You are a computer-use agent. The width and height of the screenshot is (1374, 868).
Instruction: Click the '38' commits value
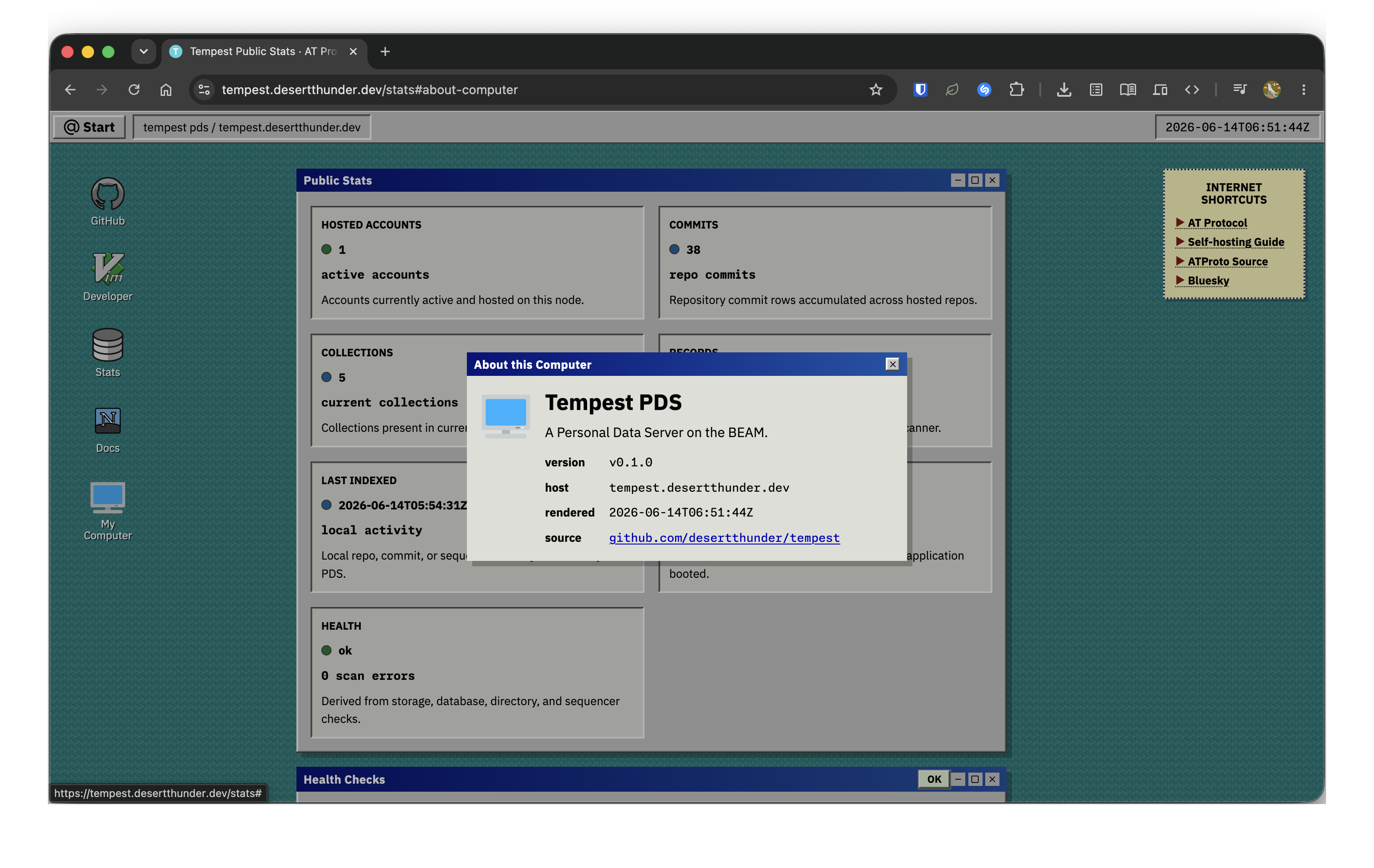(693, 249)
